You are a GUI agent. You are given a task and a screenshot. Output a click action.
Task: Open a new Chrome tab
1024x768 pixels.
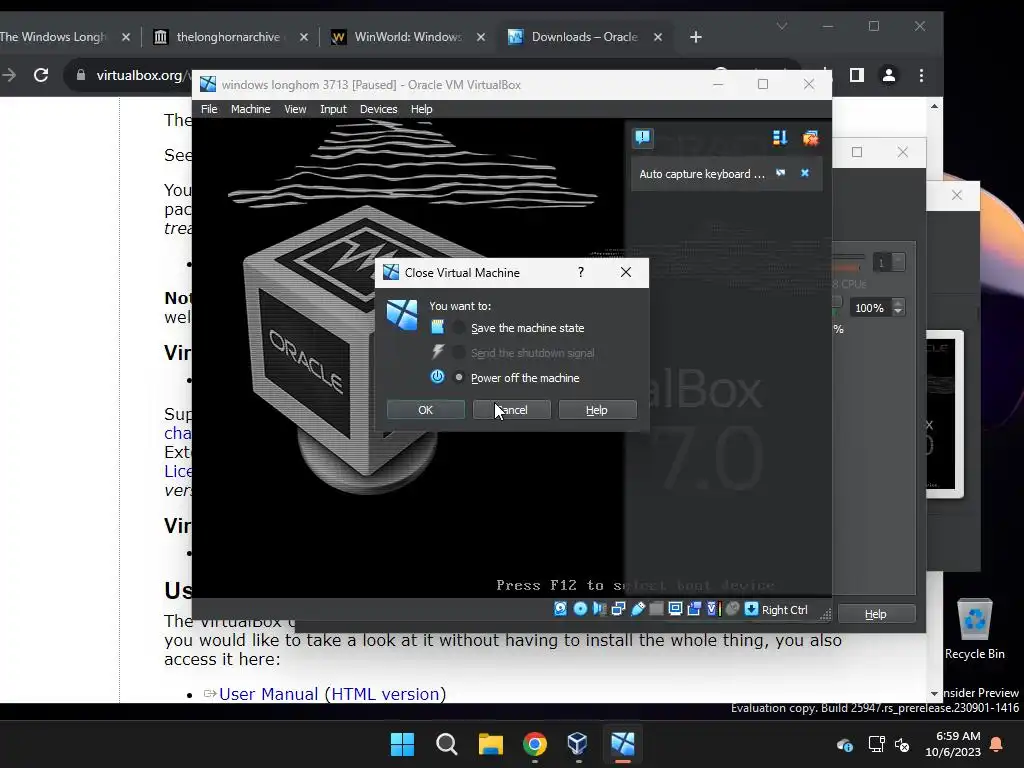pyautogui.click(x=696, y=37)
